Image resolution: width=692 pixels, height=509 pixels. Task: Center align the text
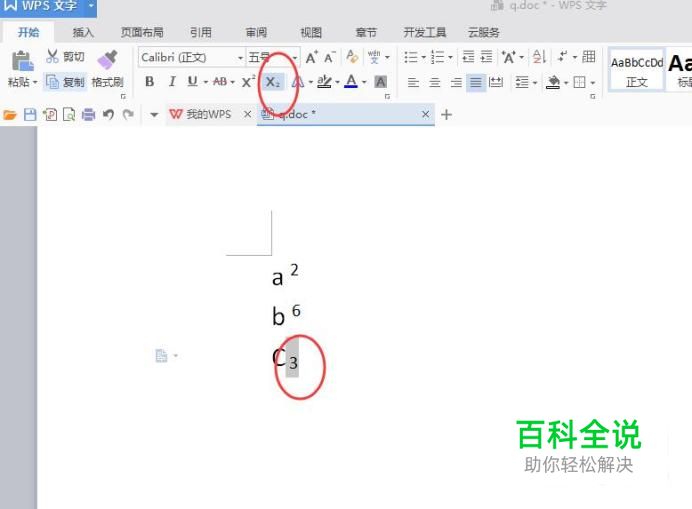435,82
